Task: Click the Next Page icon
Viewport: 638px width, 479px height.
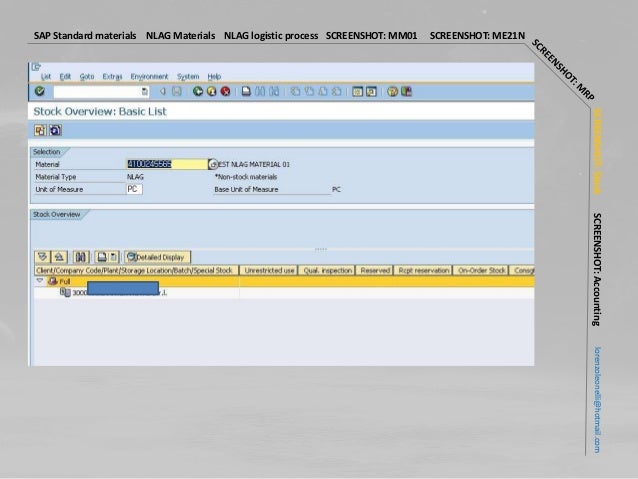Action: point(323,92)
